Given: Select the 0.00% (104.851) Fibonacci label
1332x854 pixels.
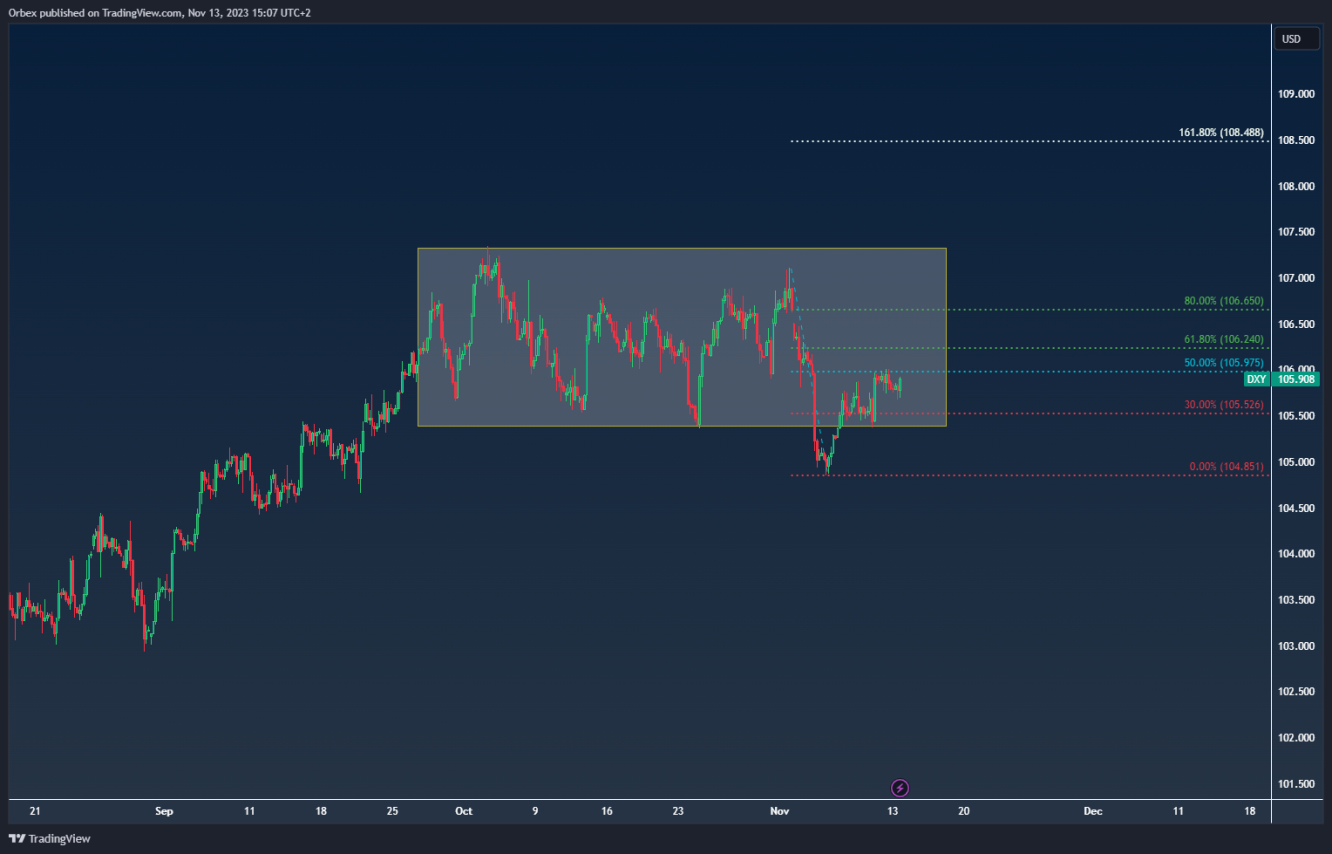Looking at the screenshot, I should tap(1227, 466).
